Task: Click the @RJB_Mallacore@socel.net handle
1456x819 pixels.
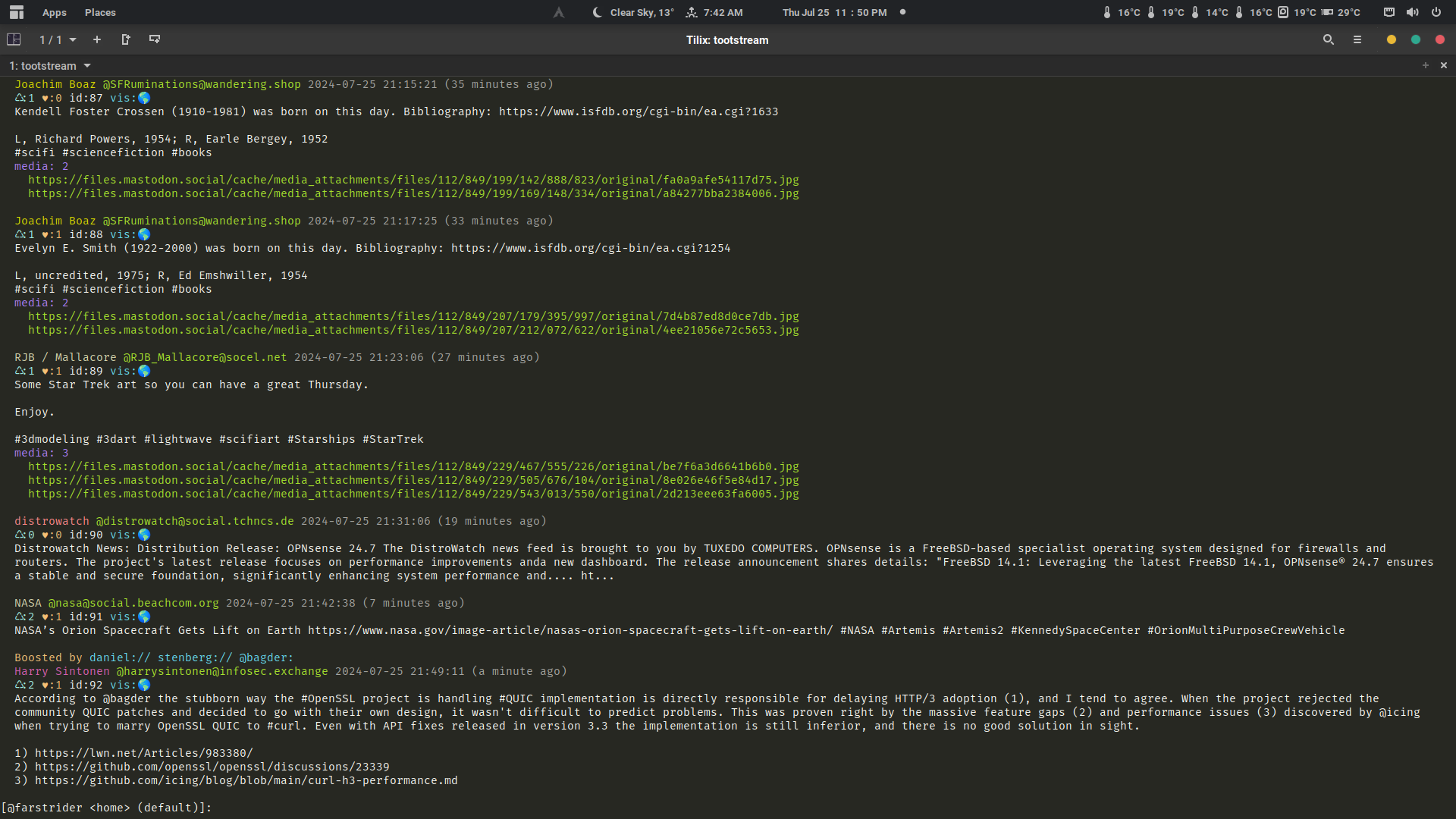Action: point(206,357)
